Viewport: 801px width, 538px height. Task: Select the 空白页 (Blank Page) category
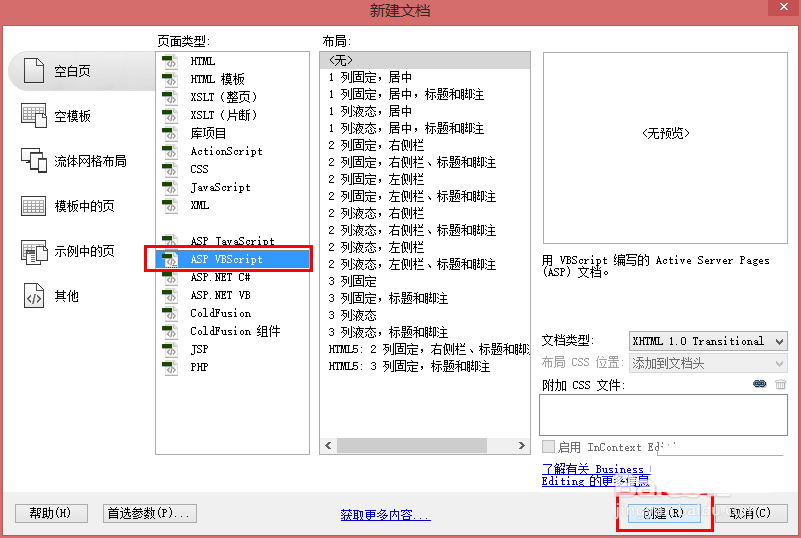point(82,71)
